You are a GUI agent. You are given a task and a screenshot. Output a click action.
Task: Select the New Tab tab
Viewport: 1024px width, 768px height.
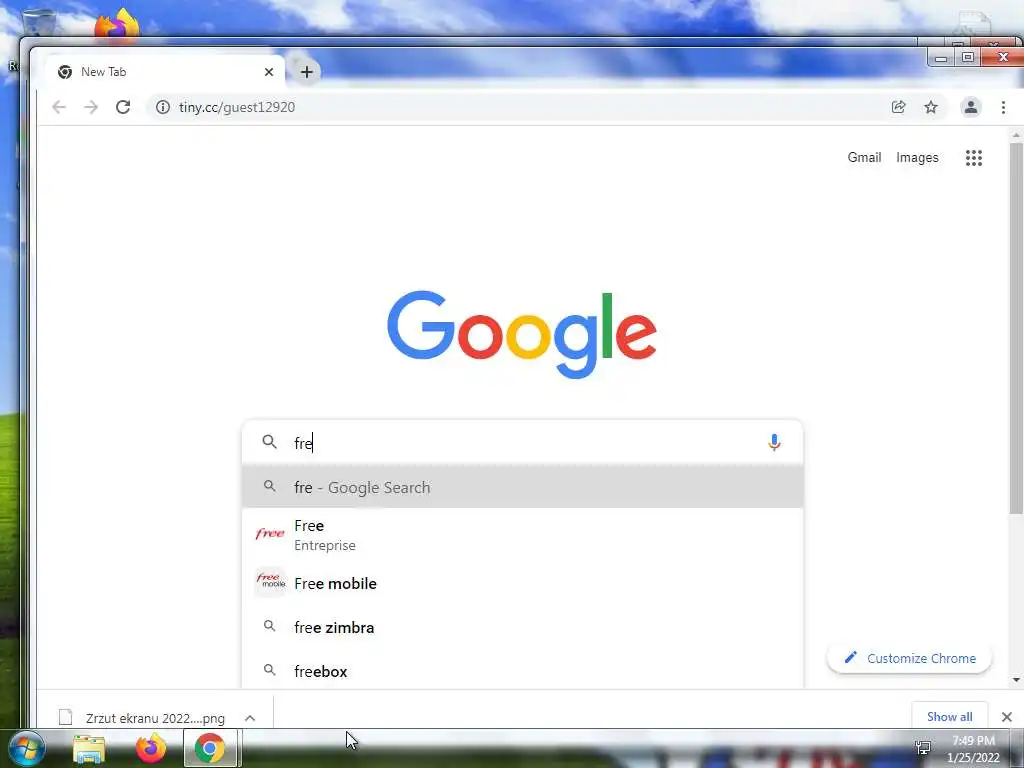163,72
